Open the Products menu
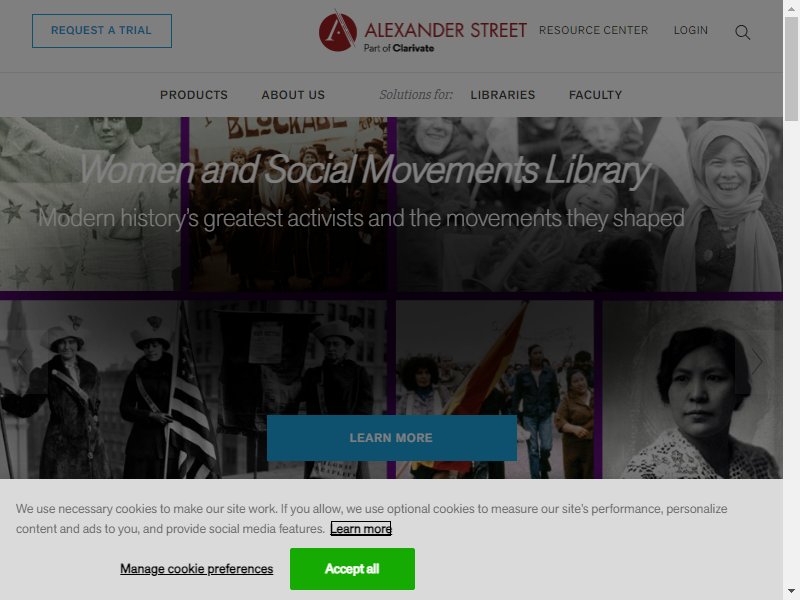The image size is (800, 600). click(x=194, y=95)
